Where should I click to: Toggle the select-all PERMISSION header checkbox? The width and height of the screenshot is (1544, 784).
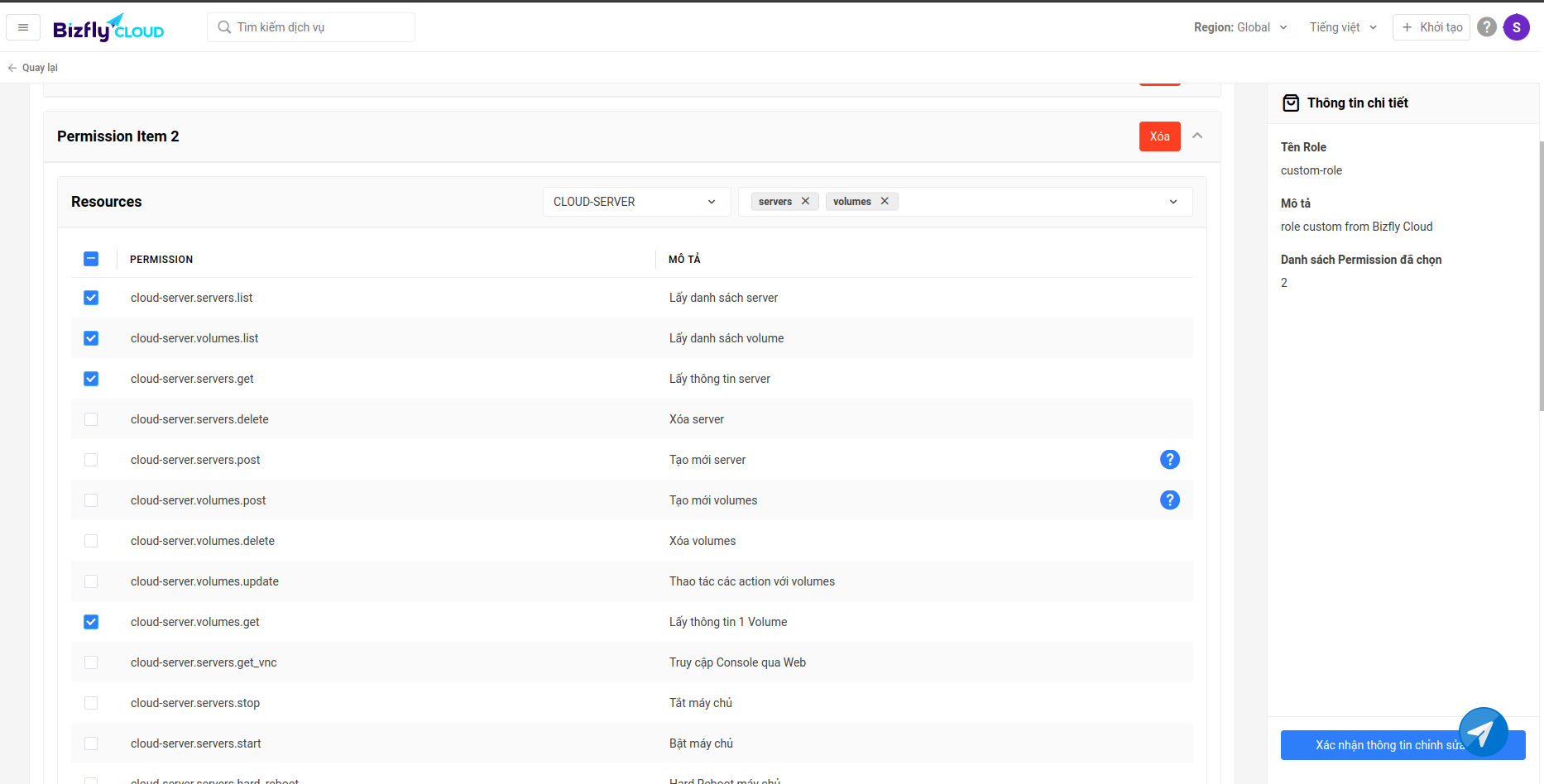pyautogui.click(x=91, y=259)
